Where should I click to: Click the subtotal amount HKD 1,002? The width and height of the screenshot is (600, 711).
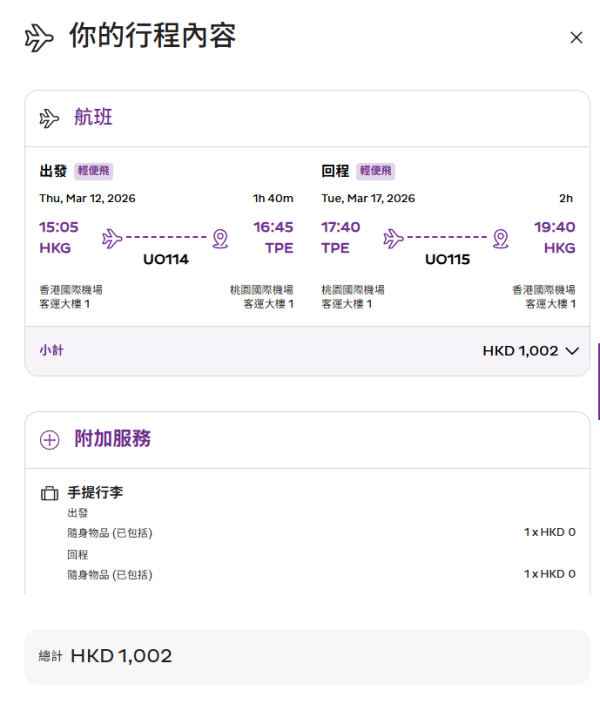click(520, 351)
